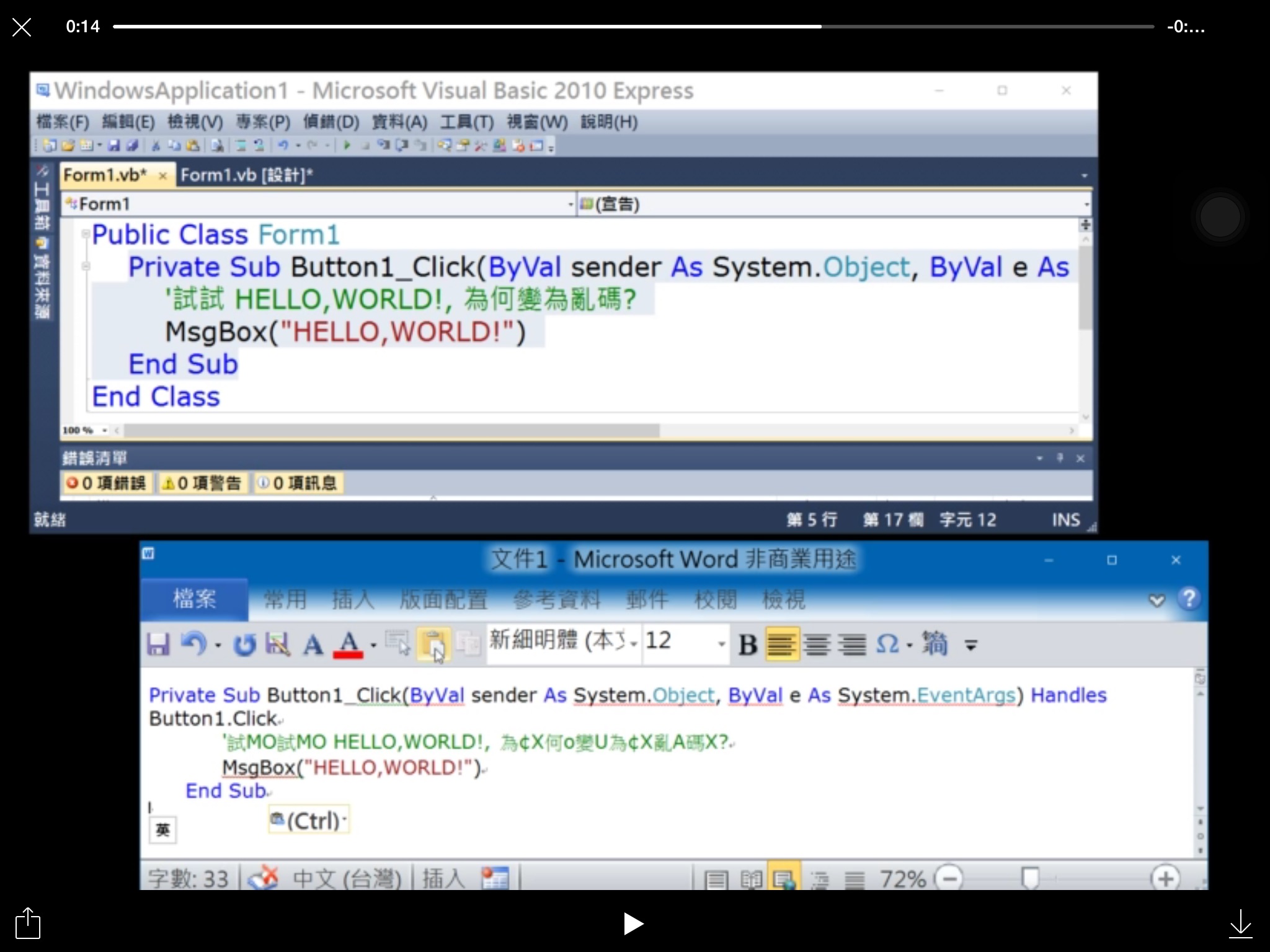Click the Paste icon in the Visual Basic toolbar
1270x952 pixels.
pos(193,146)
